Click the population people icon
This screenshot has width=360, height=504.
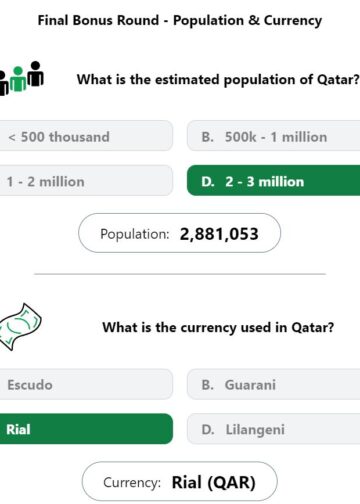tap(21, 78)
